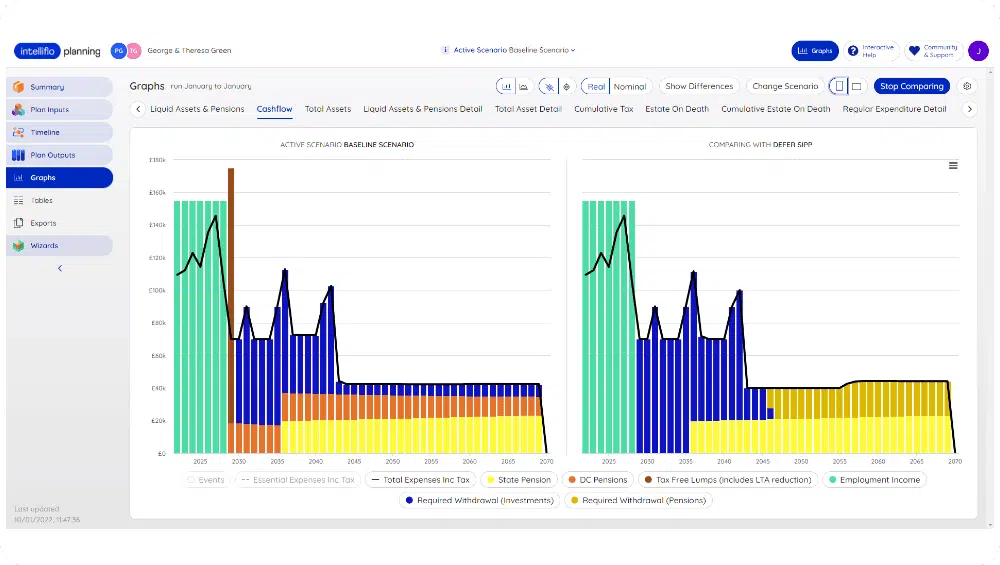Screen dimensions: 1000x565
Task: Select Real values mode
Action: [x=596, y=86]
